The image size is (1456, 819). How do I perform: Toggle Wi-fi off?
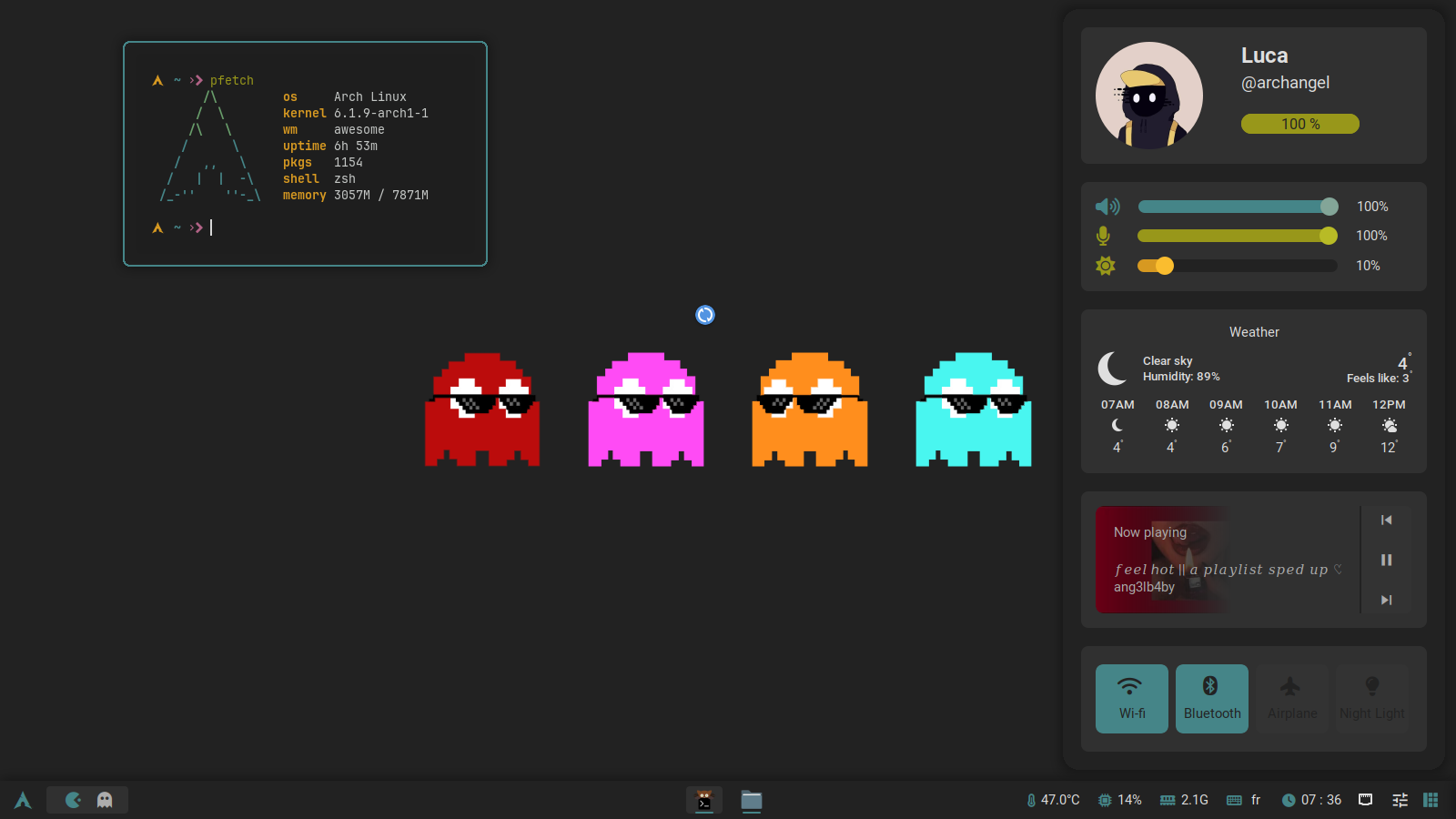pyautogui.click(x=1132, y=699)
